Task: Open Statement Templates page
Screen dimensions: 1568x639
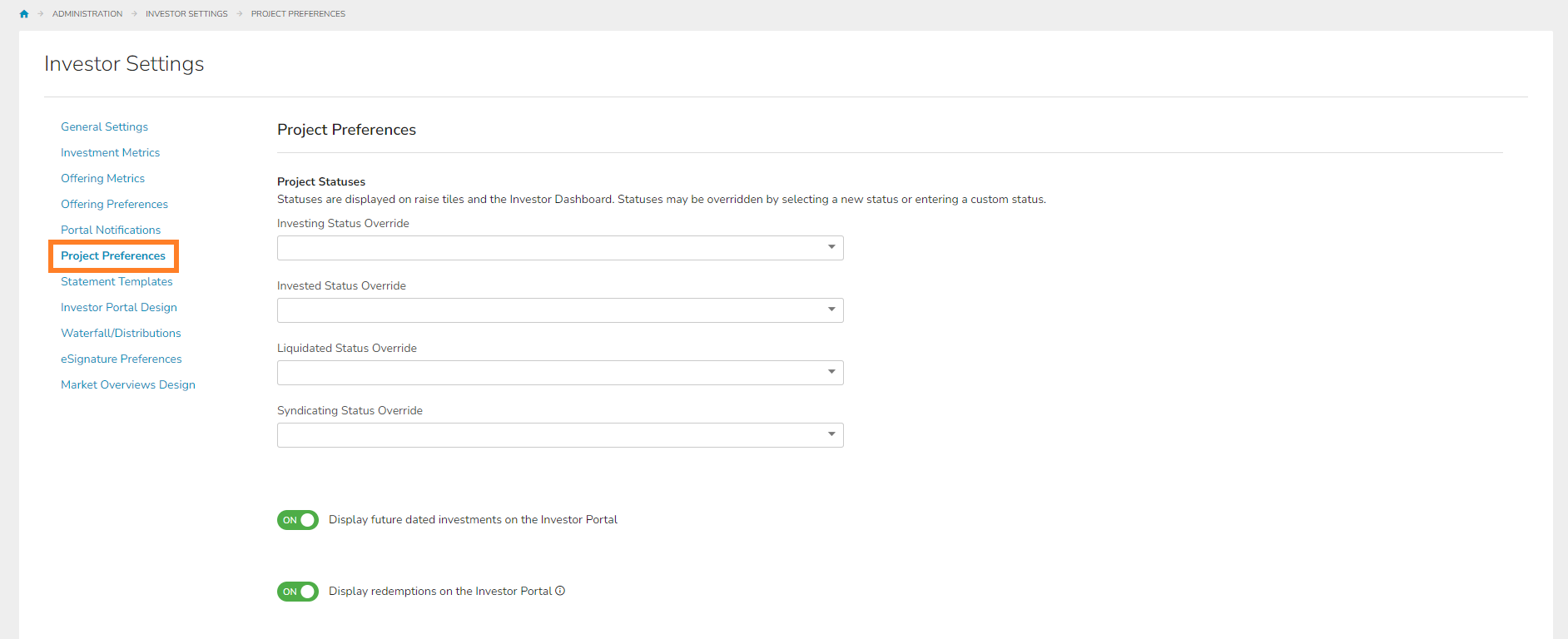Action: [x=117, y=282]
